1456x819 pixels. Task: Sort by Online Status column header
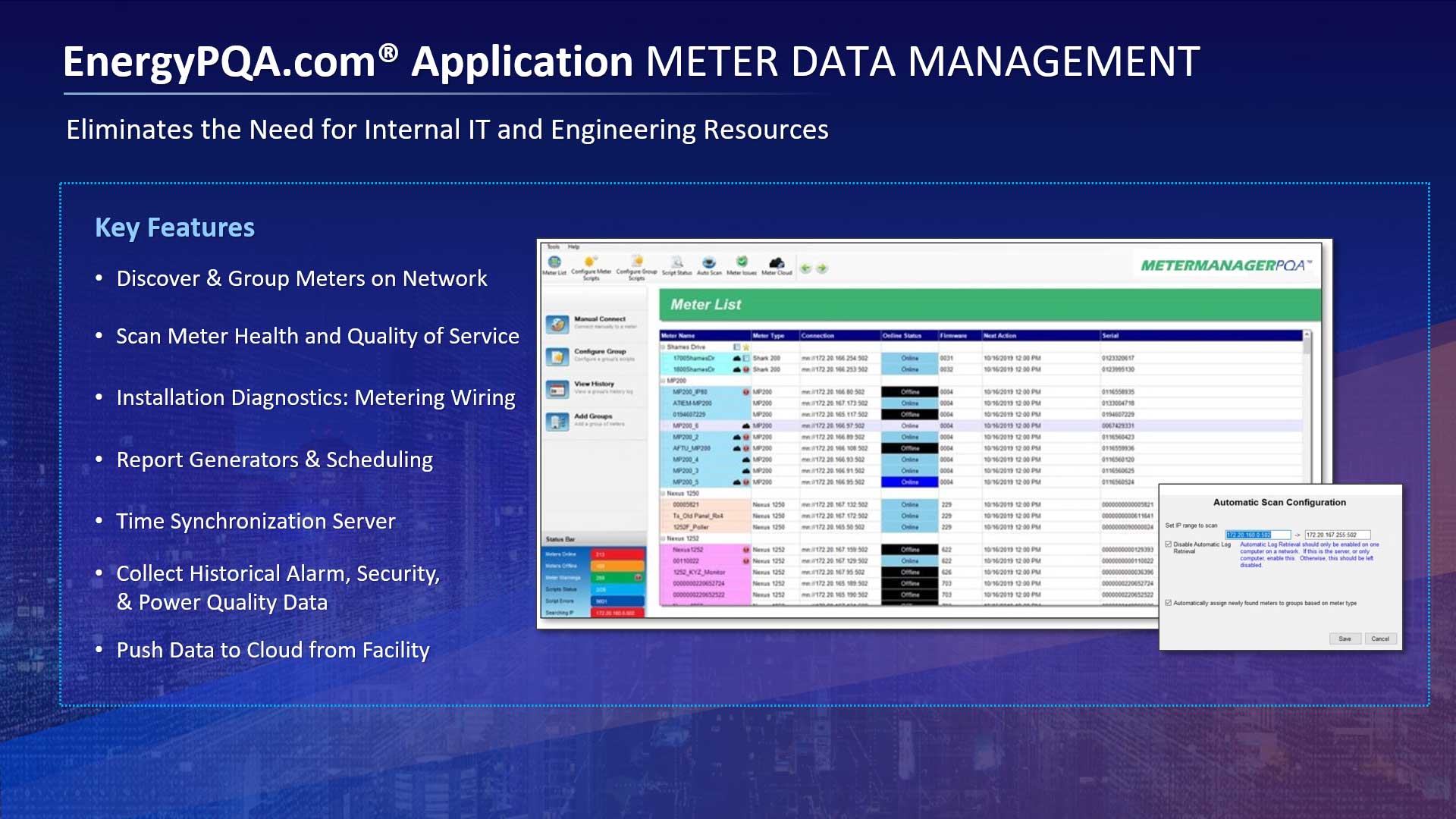click(909, 335)
